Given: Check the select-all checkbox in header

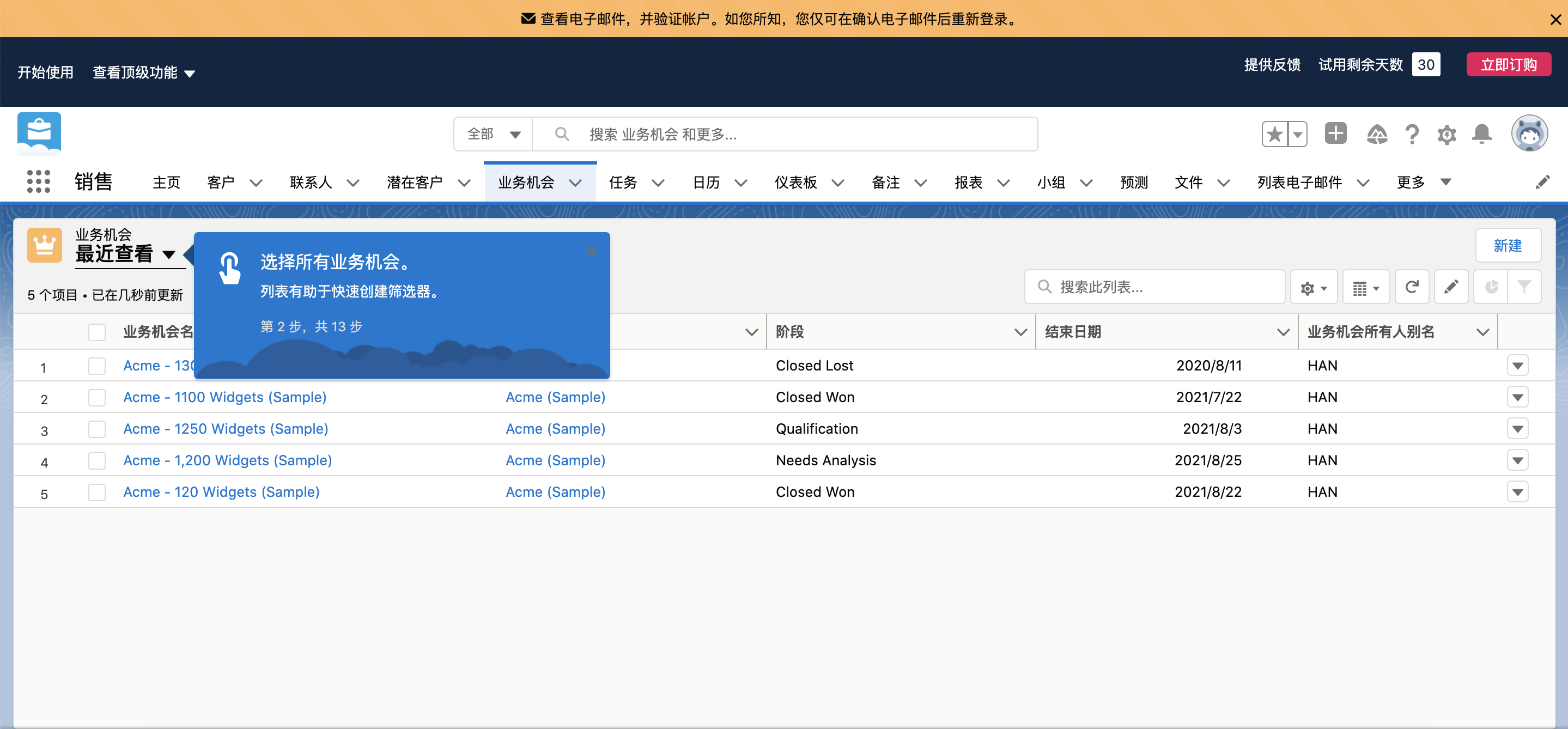Looking at the screenshot, I should pos(97,332).
